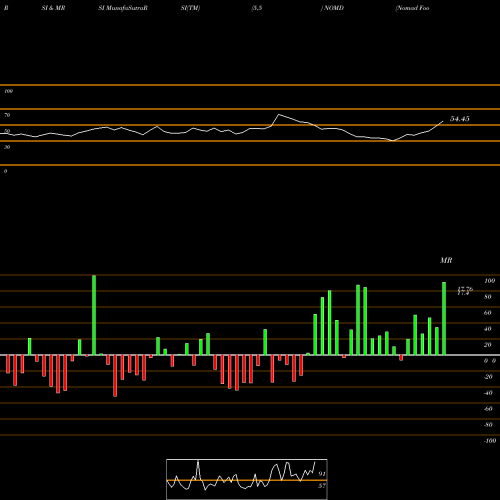The image size is (500, 500).
Task: Click the current RSI value 54.45 label
Action: click(460, 119)
